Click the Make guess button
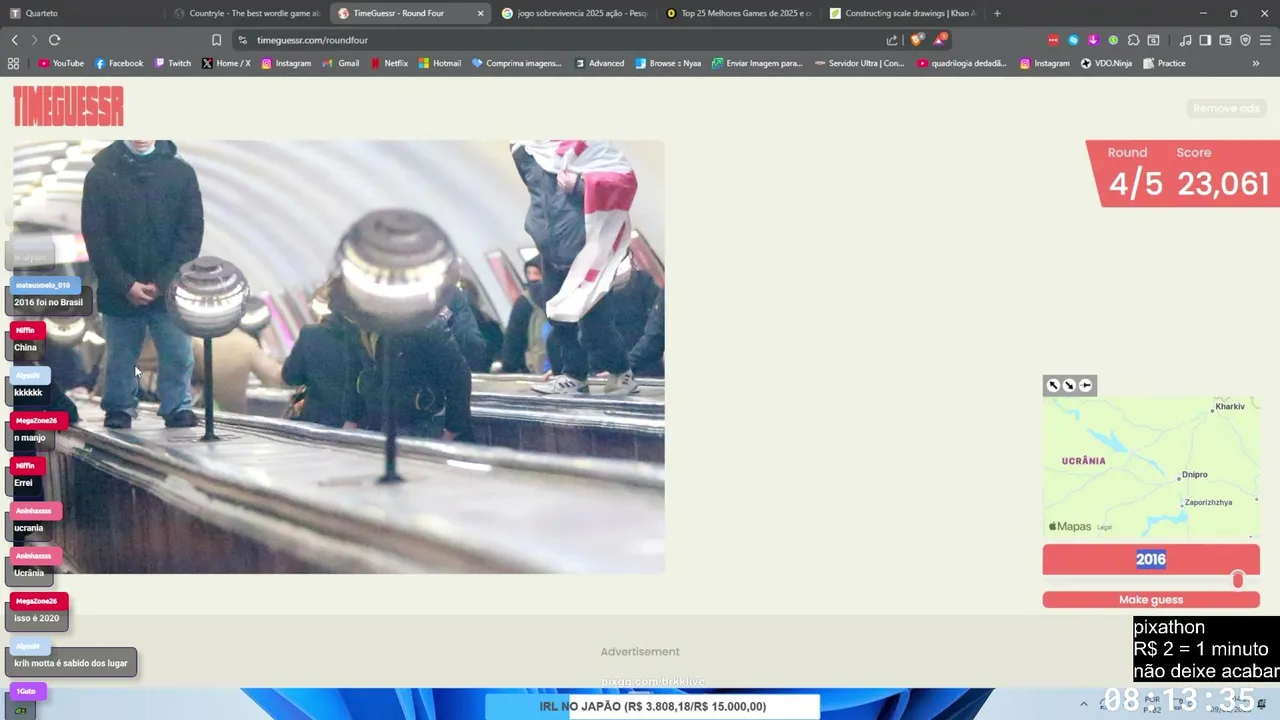The image size is (1280, 720). [1151, 600]
